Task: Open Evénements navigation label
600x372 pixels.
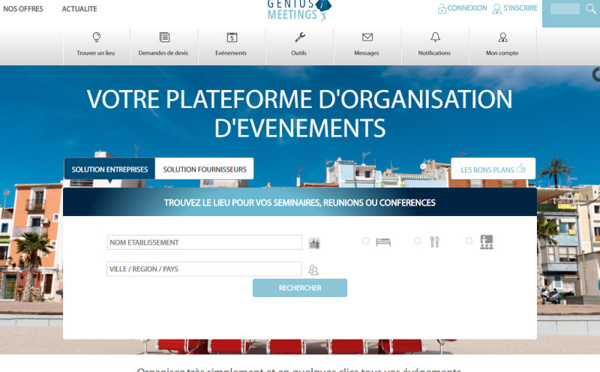Action: tap(231, 53)
